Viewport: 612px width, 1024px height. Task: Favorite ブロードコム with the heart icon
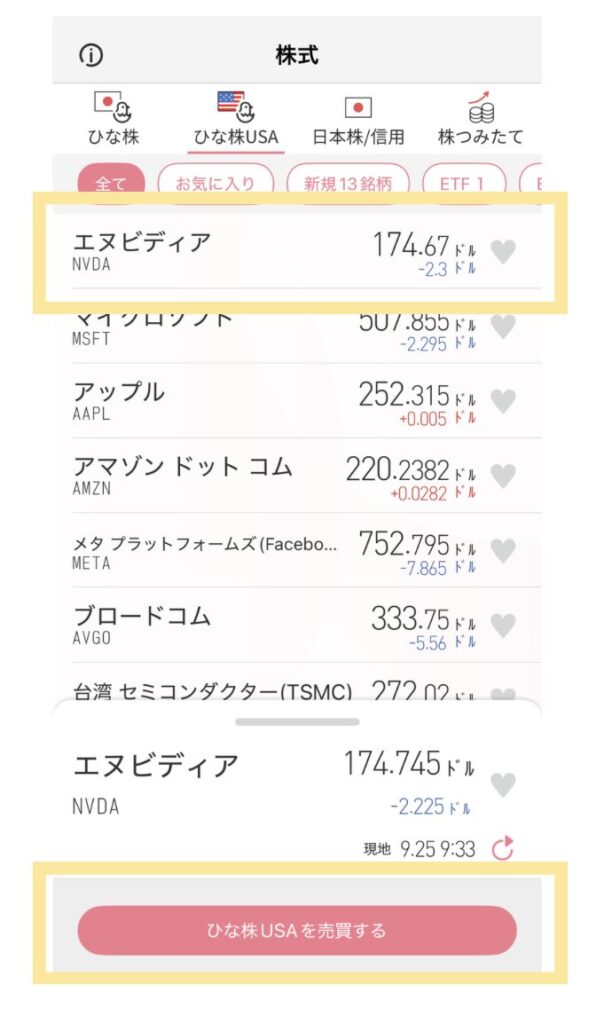coord(503,625)
